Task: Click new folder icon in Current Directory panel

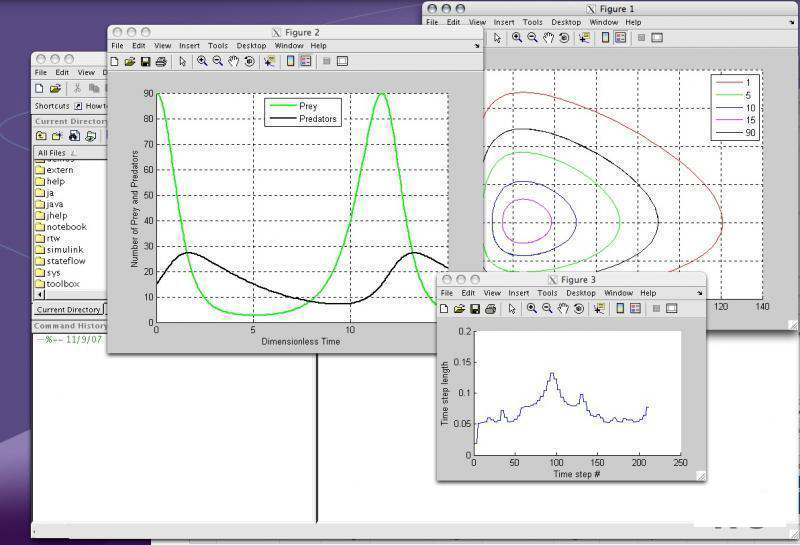Action: click(x=57, y=136)
